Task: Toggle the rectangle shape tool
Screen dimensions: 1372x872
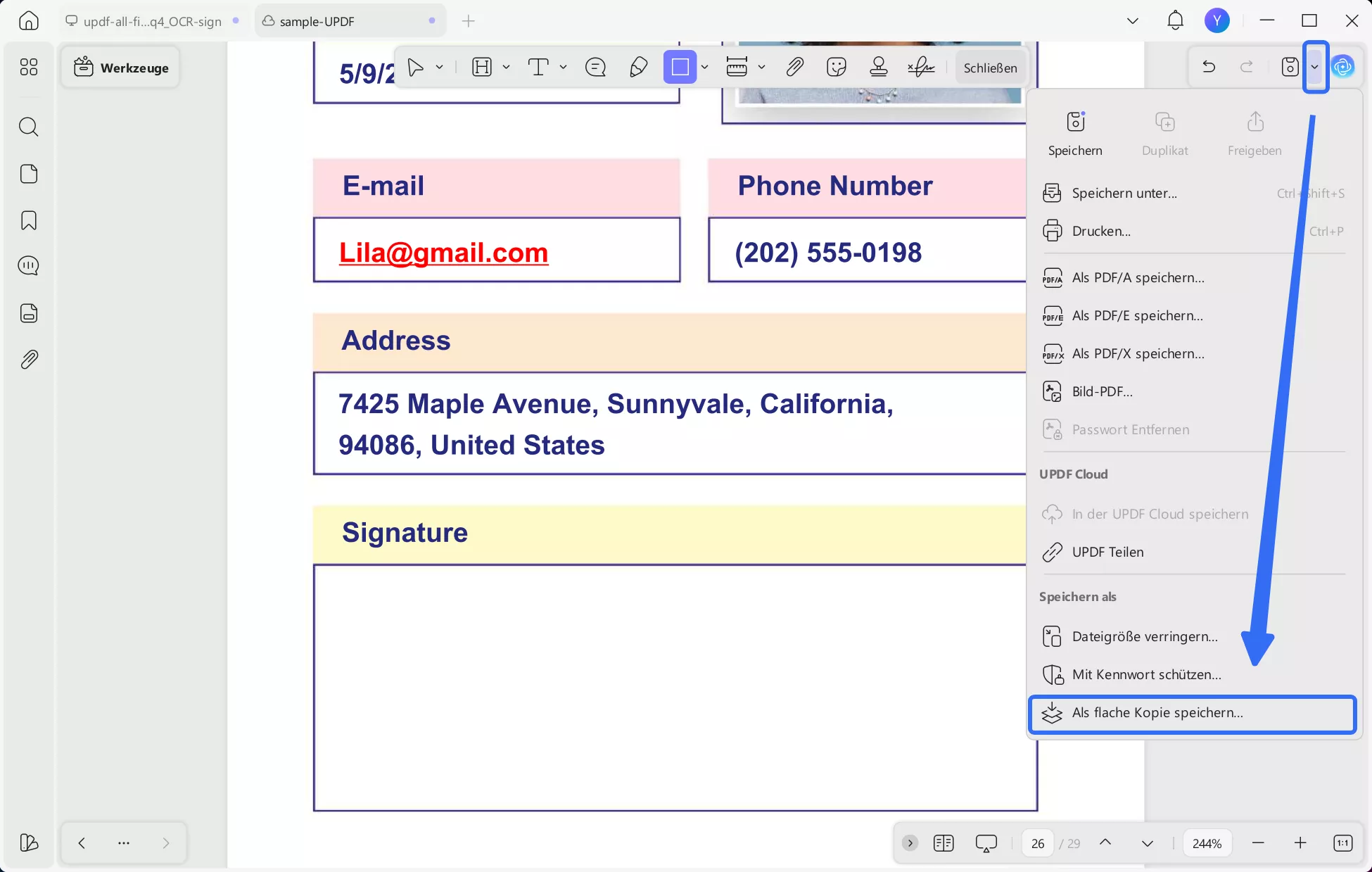Action: pos(680,67)
